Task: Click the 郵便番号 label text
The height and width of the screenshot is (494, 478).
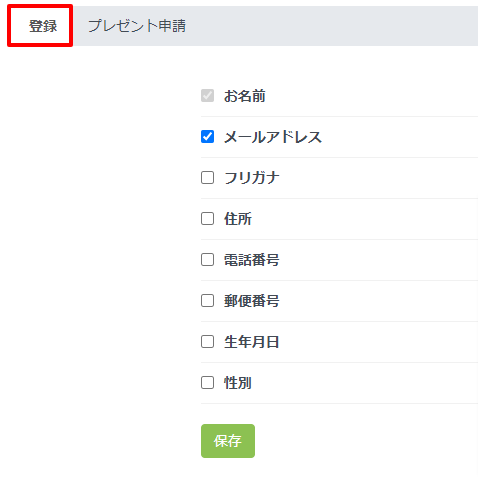Action: tap(252, 301)
